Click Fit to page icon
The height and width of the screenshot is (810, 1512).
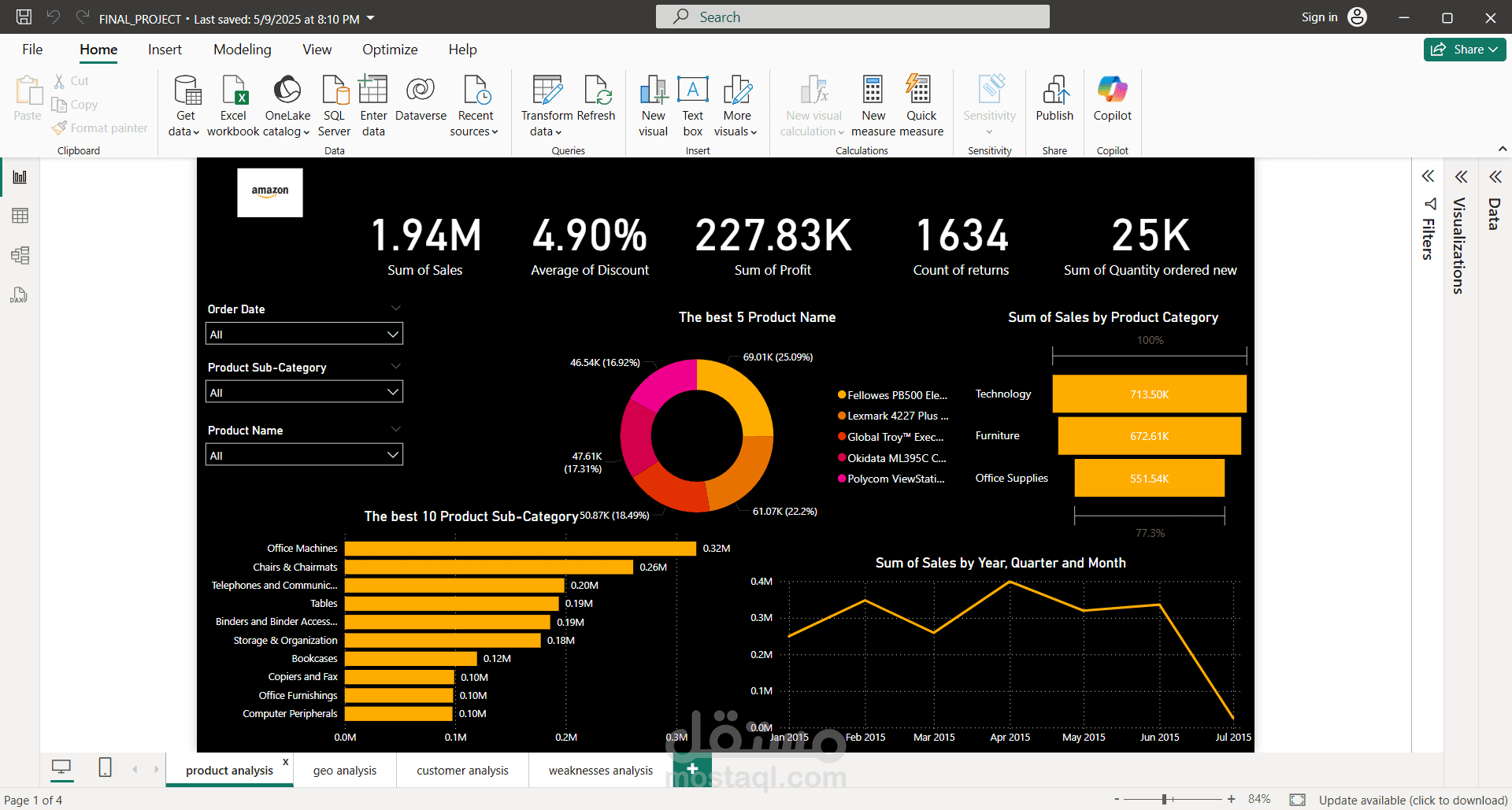[1297, 800]
